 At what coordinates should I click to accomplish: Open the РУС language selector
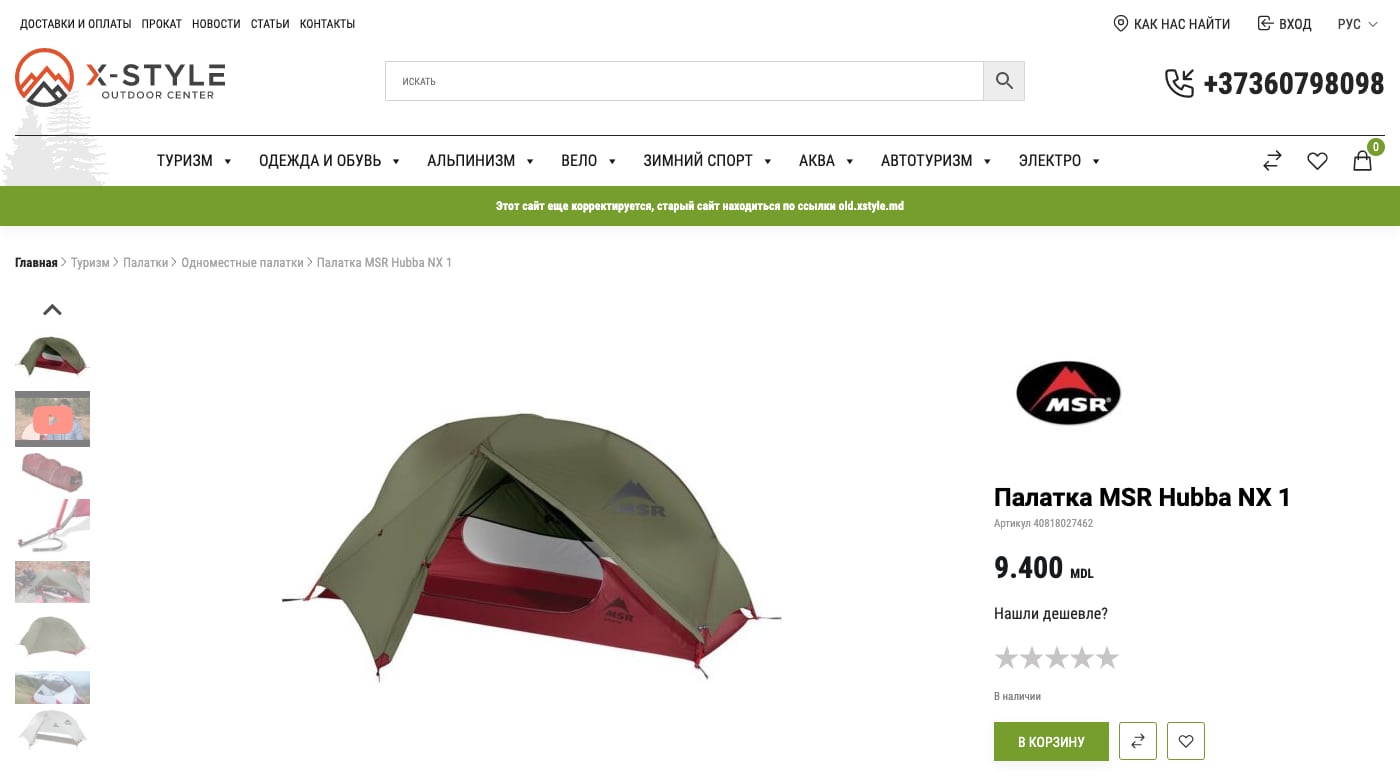click(x=1357, y=24)
